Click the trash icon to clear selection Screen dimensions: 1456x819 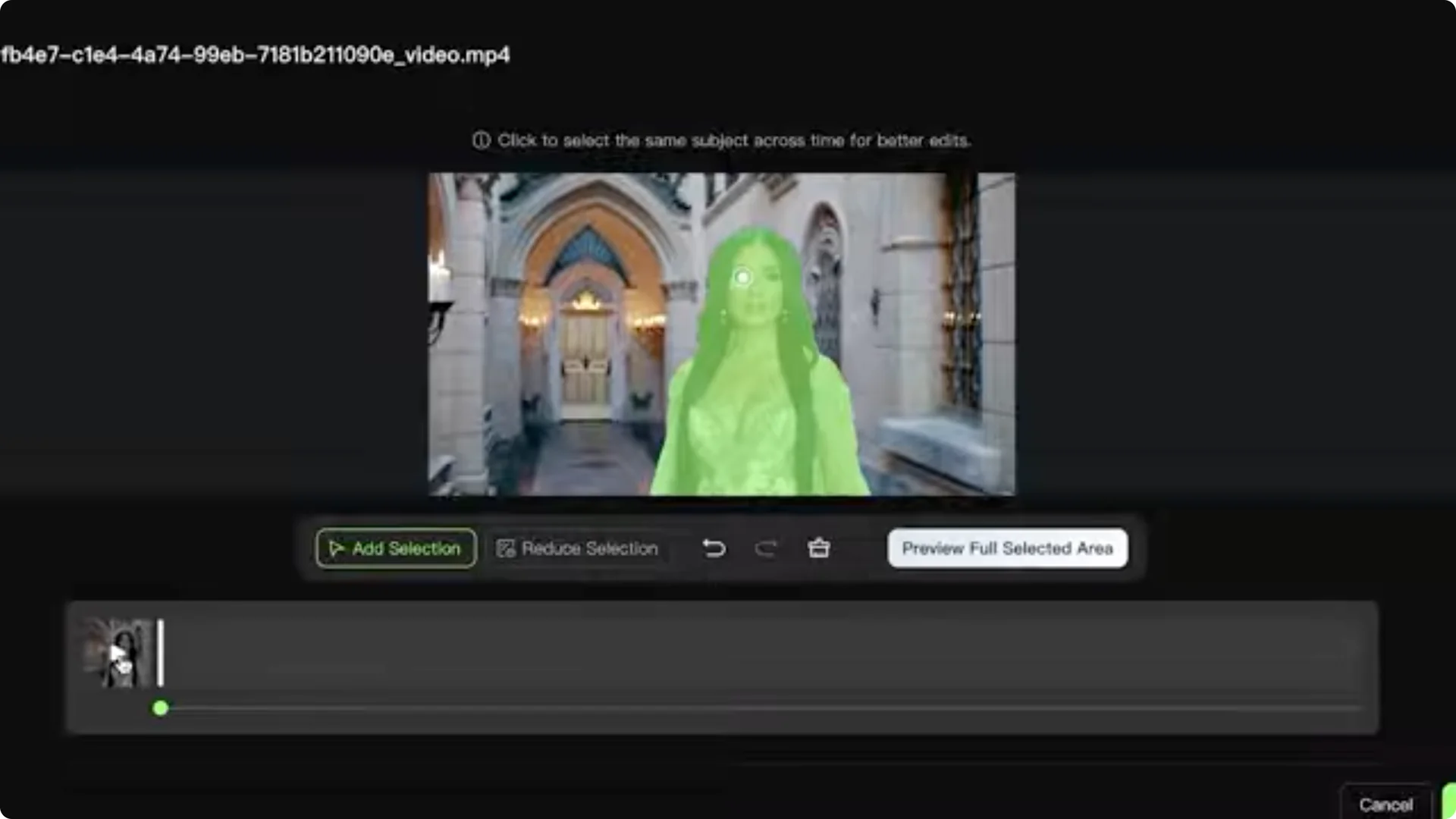tap(819, 548)
